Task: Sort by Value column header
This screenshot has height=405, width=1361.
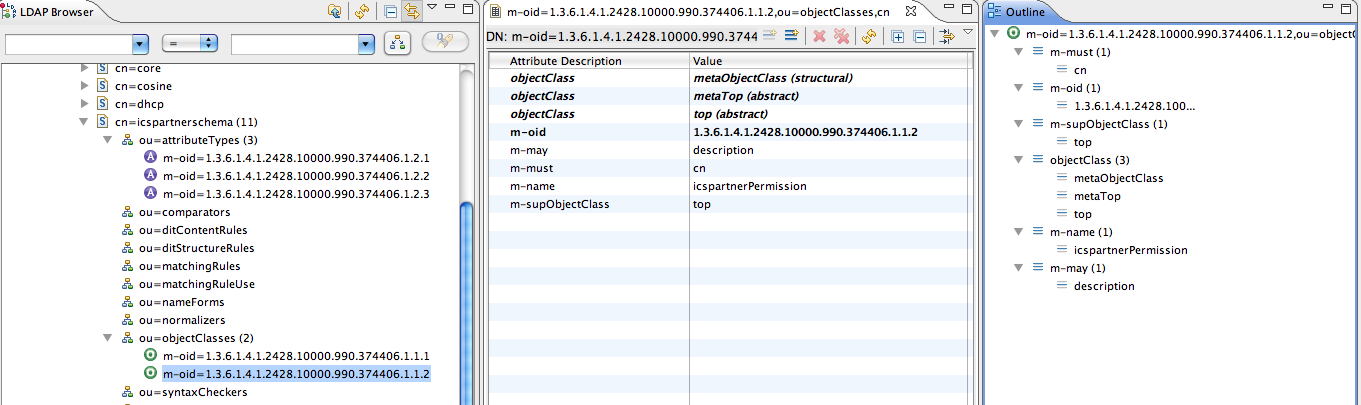Action: (x=830, y=61)
